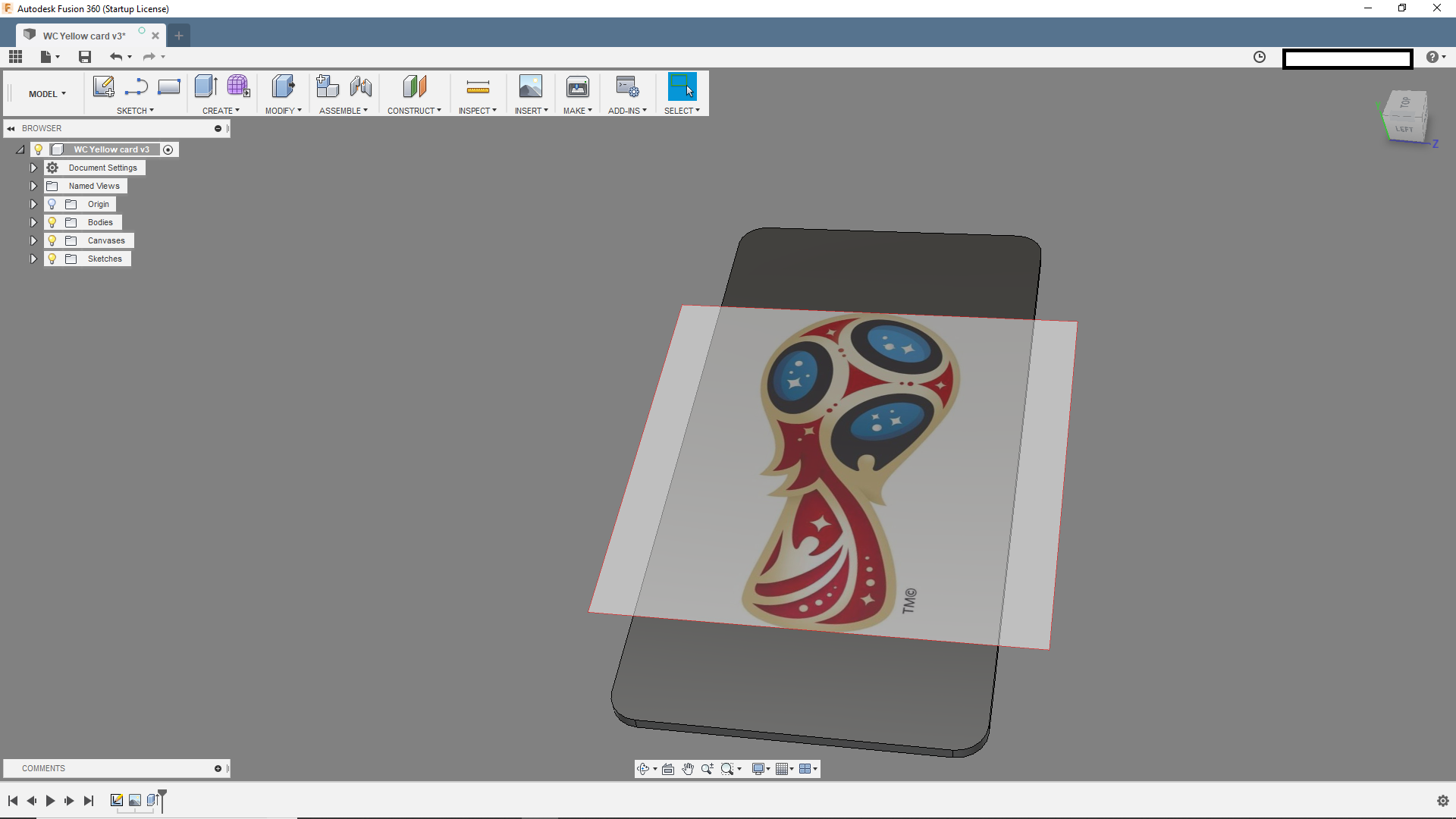Expand the Sketches folder node

click(33, 259)
